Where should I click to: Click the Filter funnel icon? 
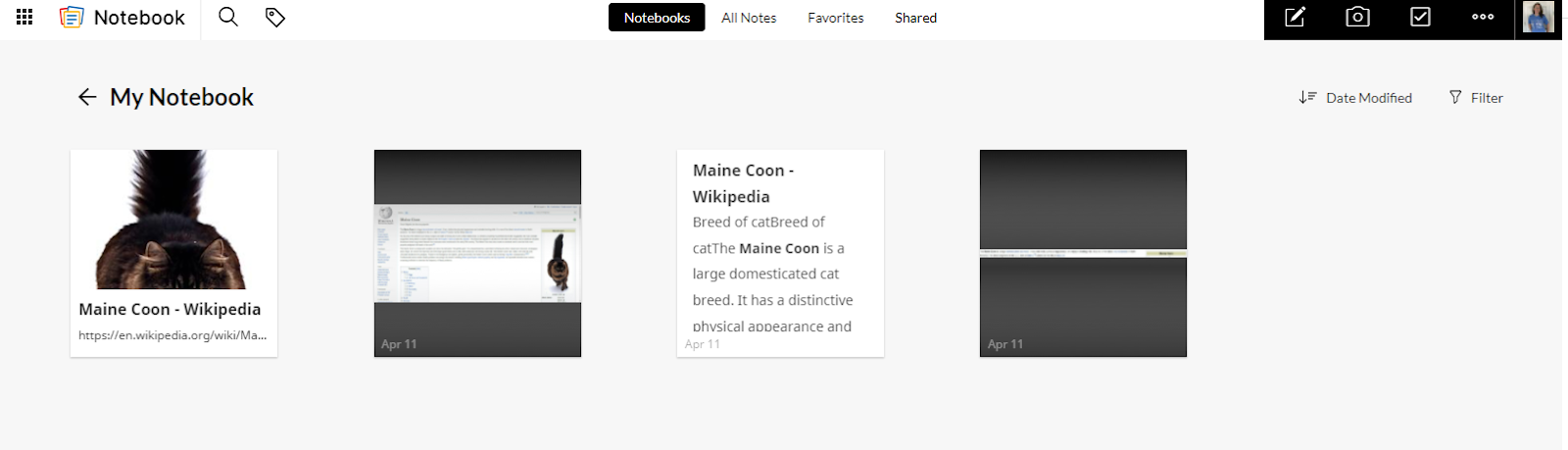pyautogui.click(x=1455, y=97)
